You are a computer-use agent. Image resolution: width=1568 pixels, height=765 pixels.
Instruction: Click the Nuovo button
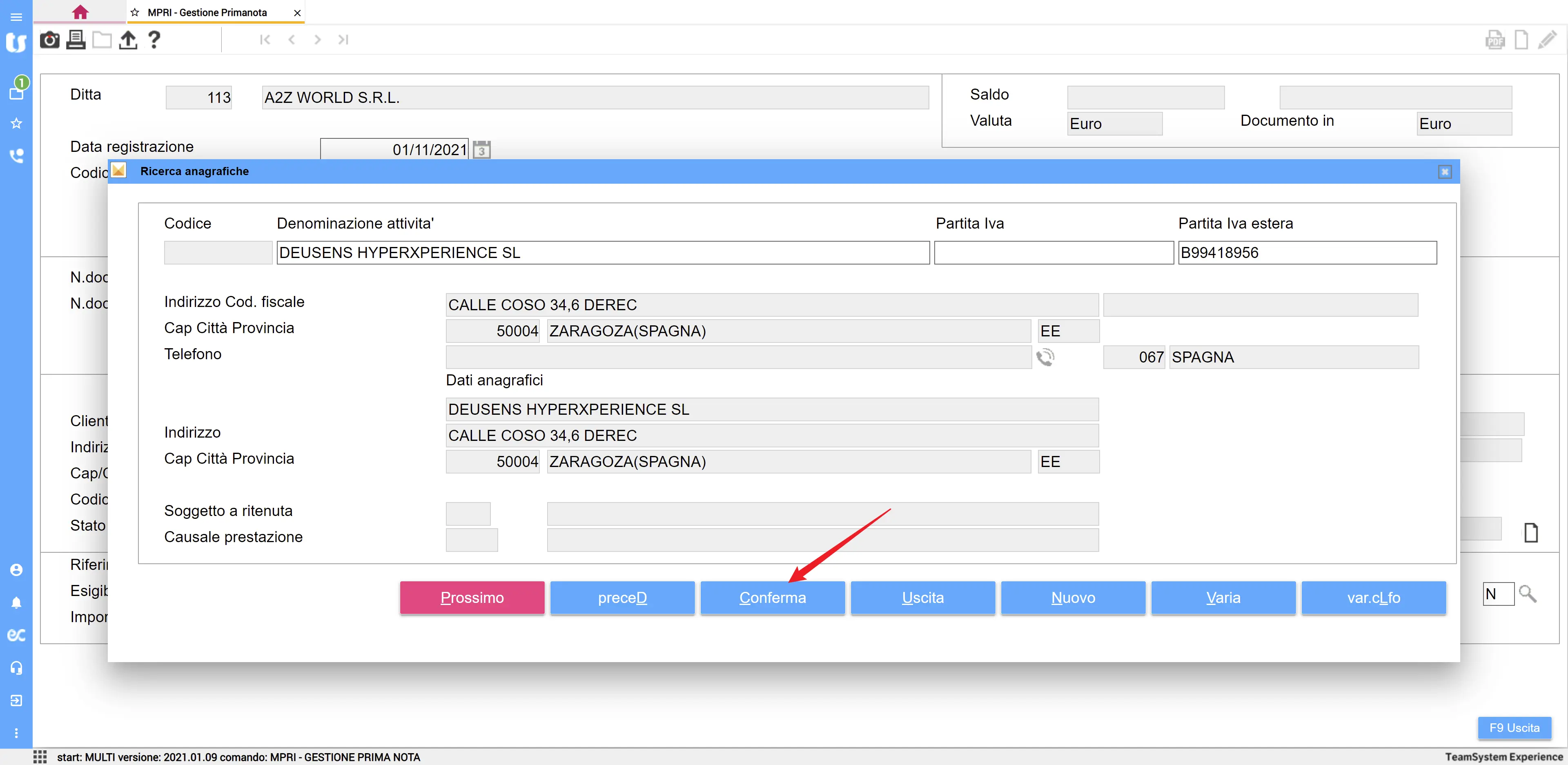(1073, 598)
